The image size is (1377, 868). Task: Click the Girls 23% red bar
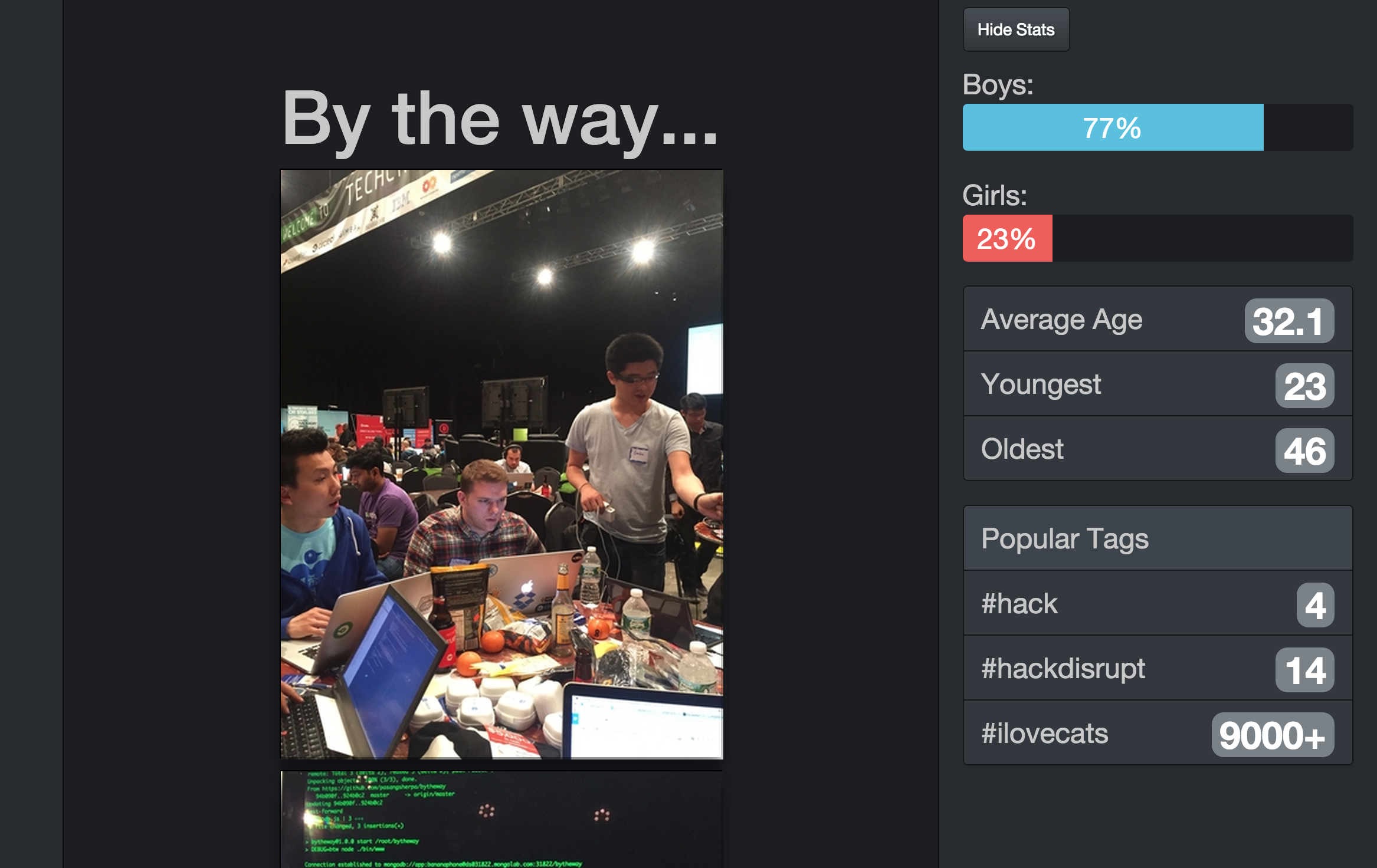tap(1007, 238)
